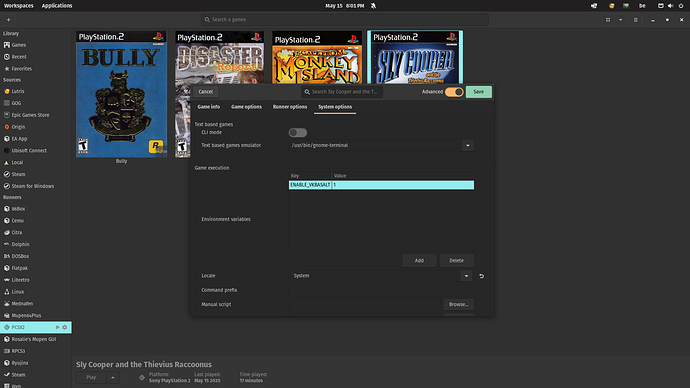690x388 pixels.
Task: Cancel the configuration dialog
Action: (x=206, y=92)
